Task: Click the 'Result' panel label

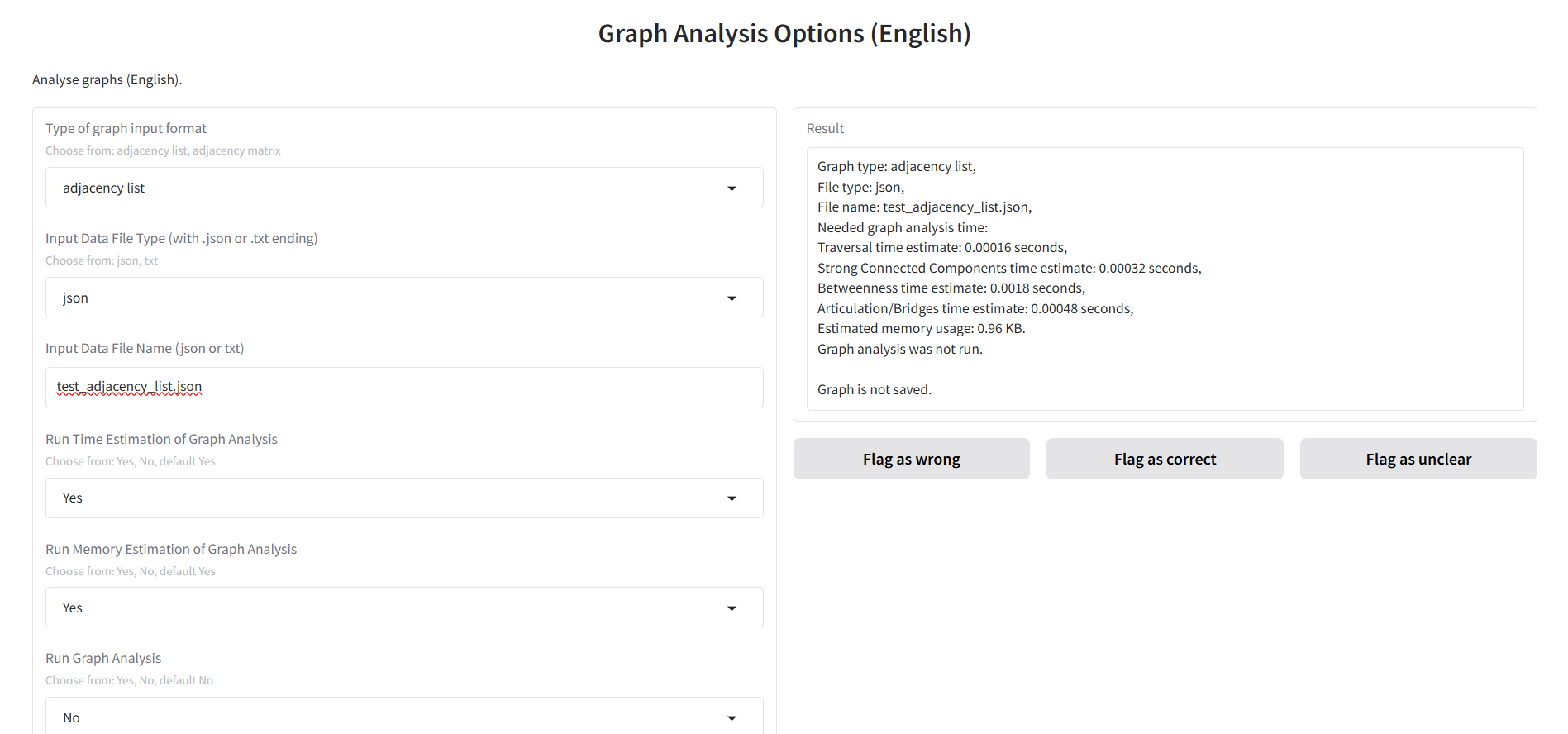Action: point(825,128)
